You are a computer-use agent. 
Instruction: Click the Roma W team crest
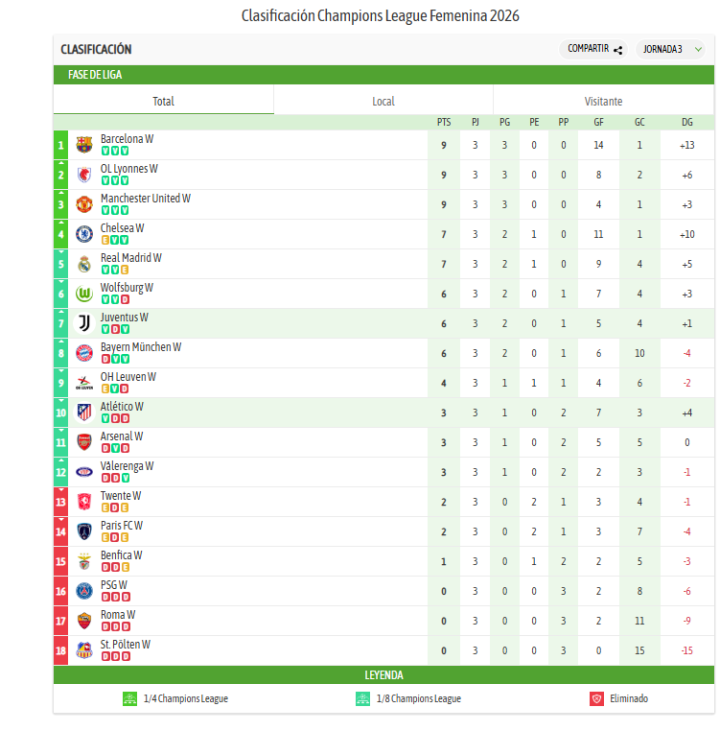84,620
